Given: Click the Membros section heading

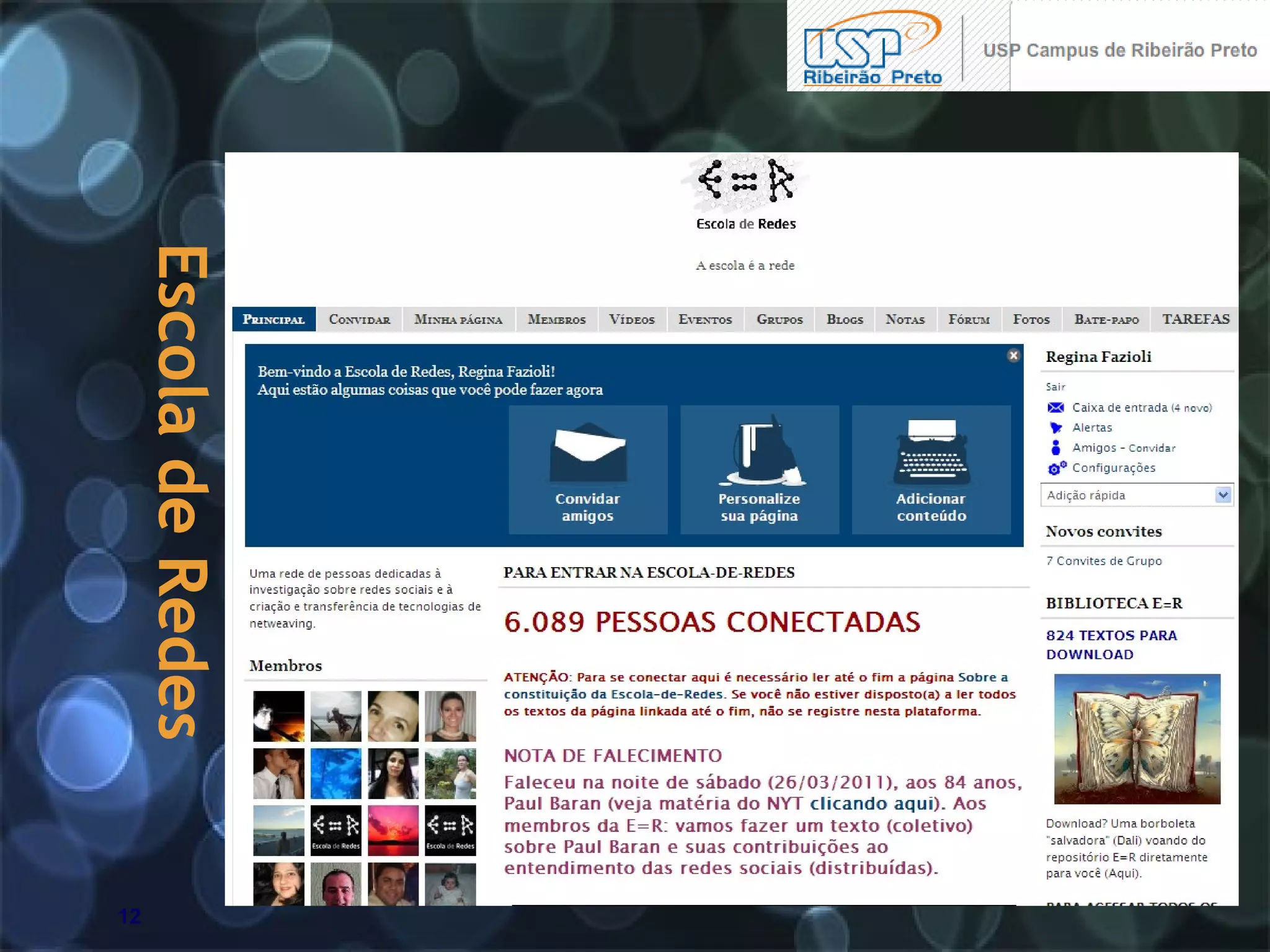Looking at the screenshot, I should pyautogui.click(x=286, y=666).
